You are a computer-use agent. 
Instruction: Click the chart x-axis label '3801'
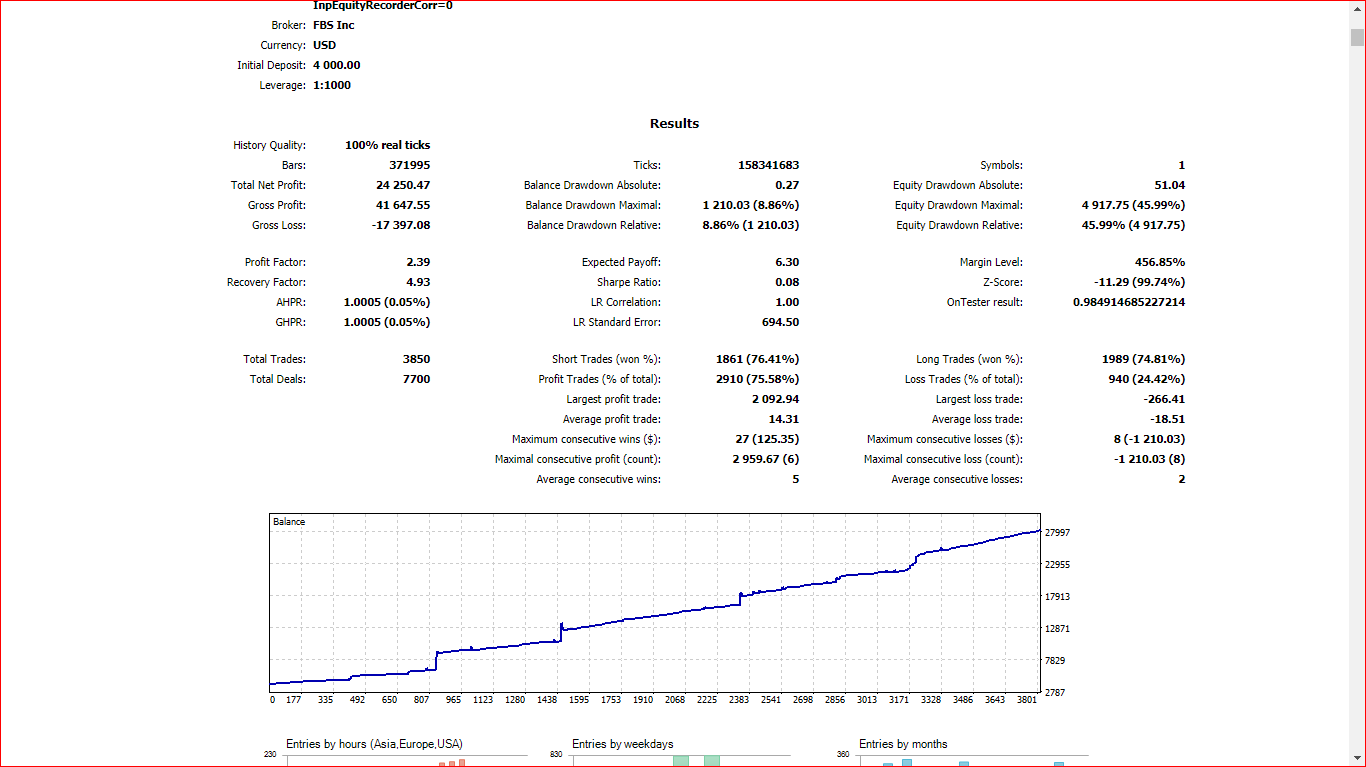(1026, 700)
